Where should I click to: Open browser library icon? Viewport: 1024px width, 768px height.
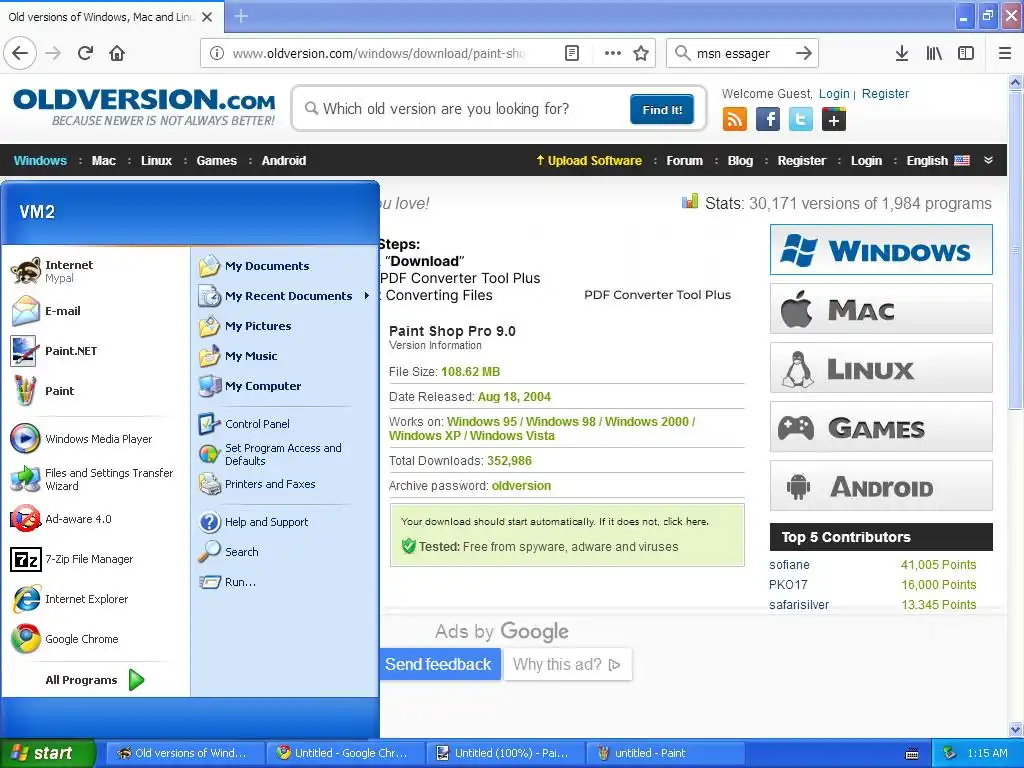934,53
